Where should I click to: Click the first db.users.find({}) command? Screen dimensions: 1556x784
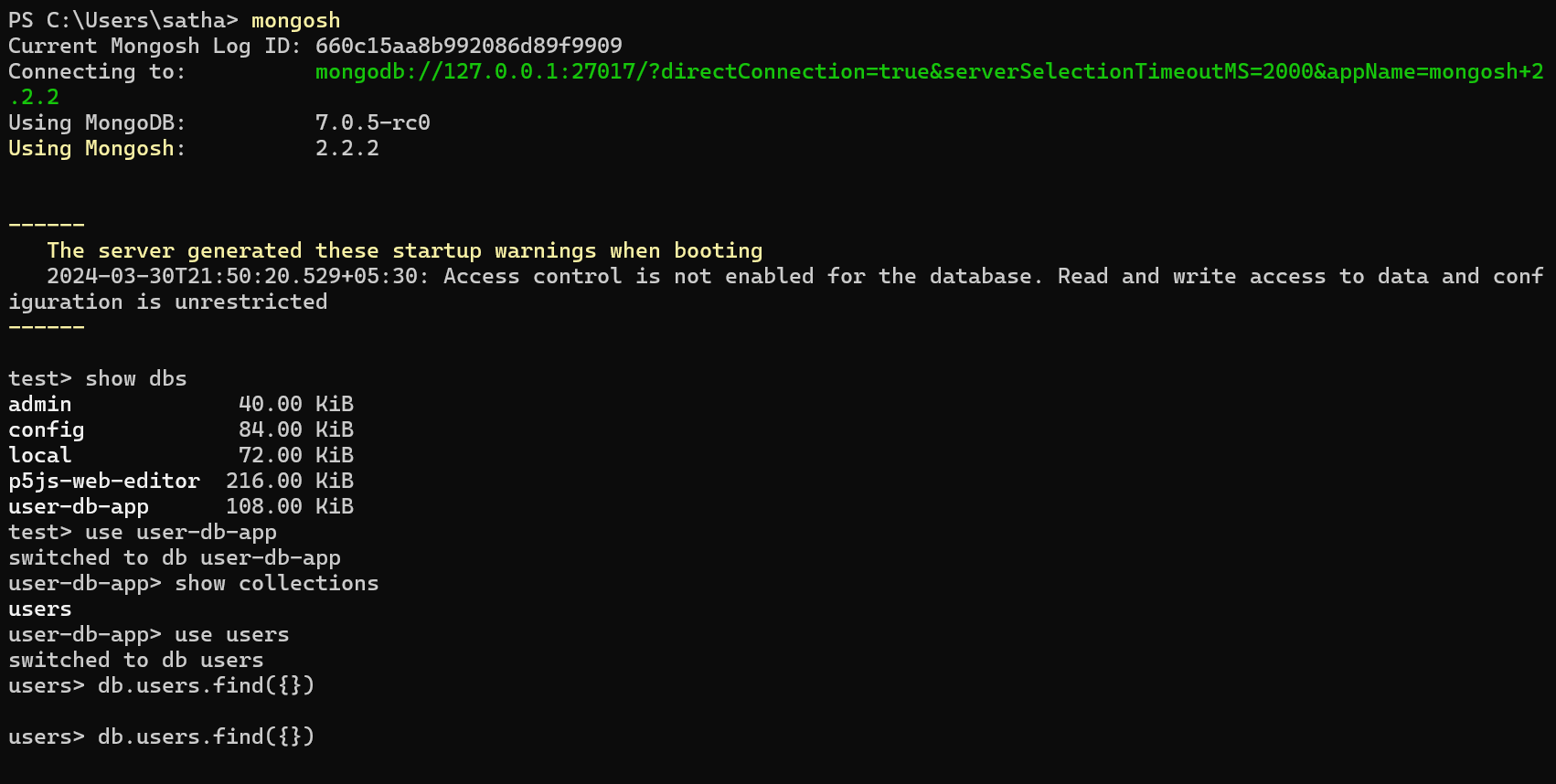(206, 686)
